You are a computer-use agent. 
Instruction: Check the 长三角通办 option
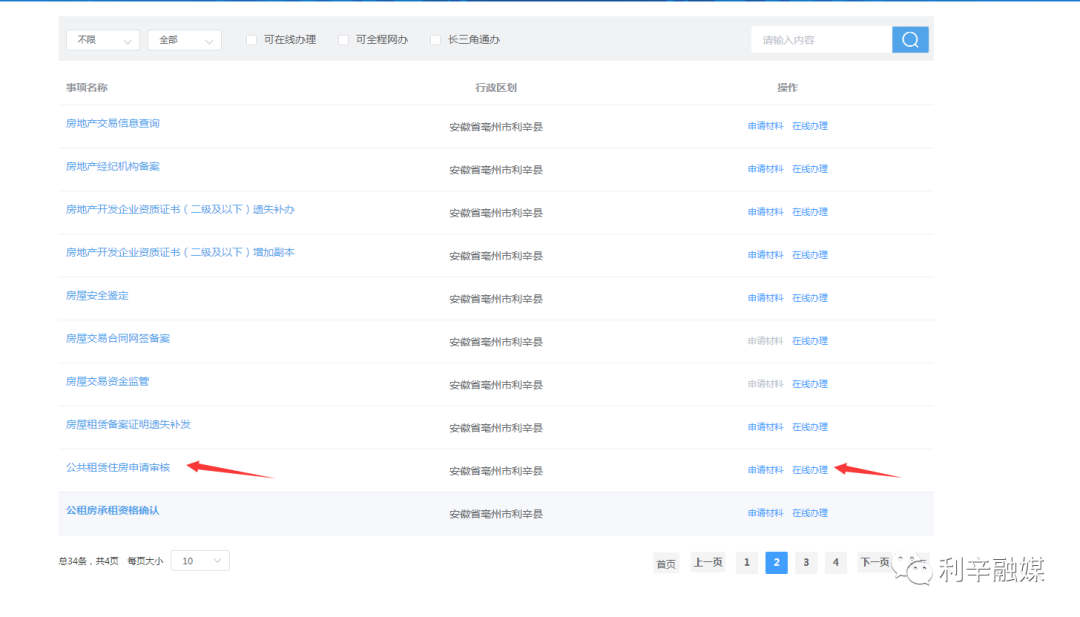coord(436,40)
